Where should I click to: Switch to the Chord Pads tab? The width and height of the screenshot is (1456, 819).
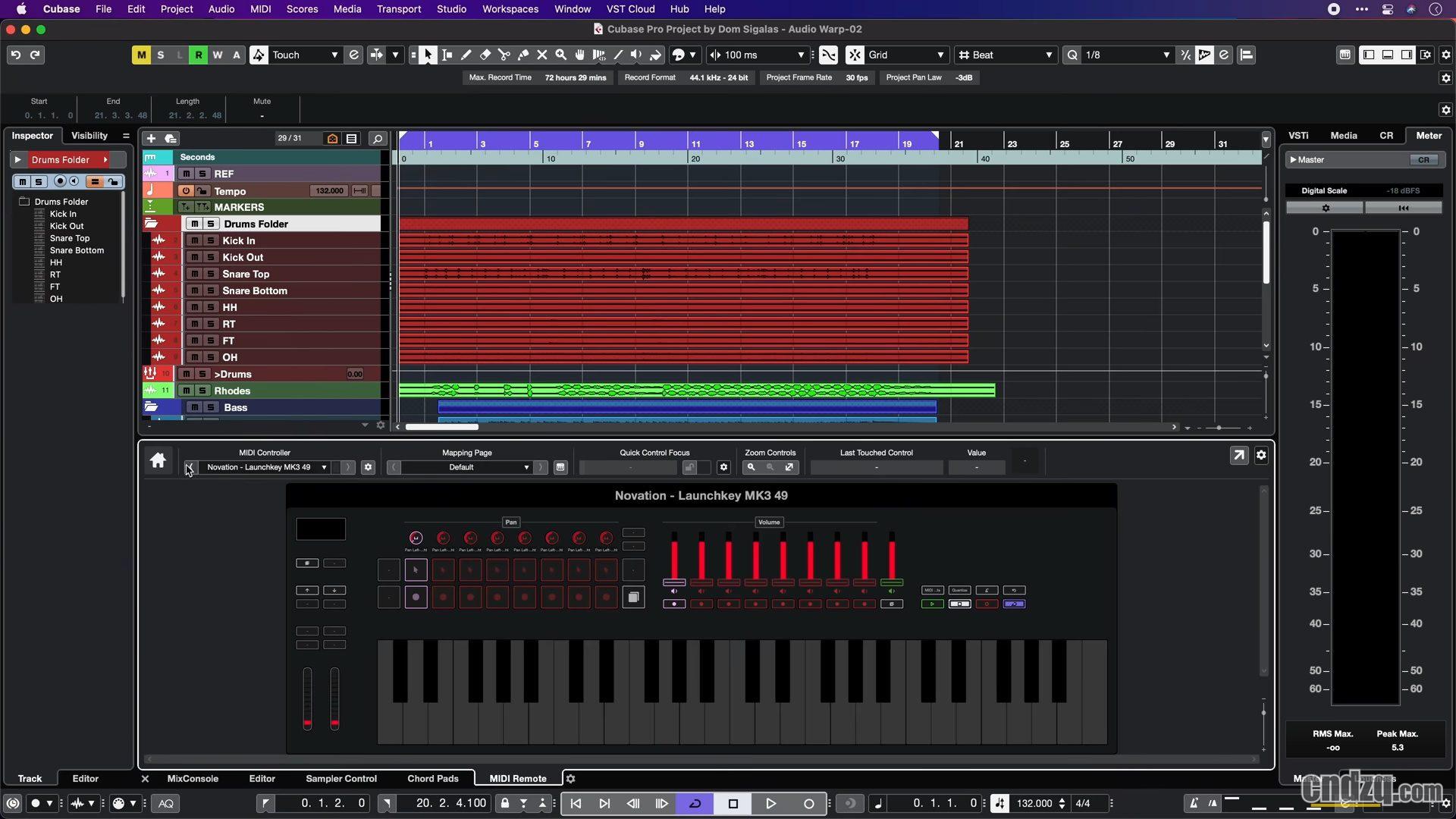pos(432,778)
